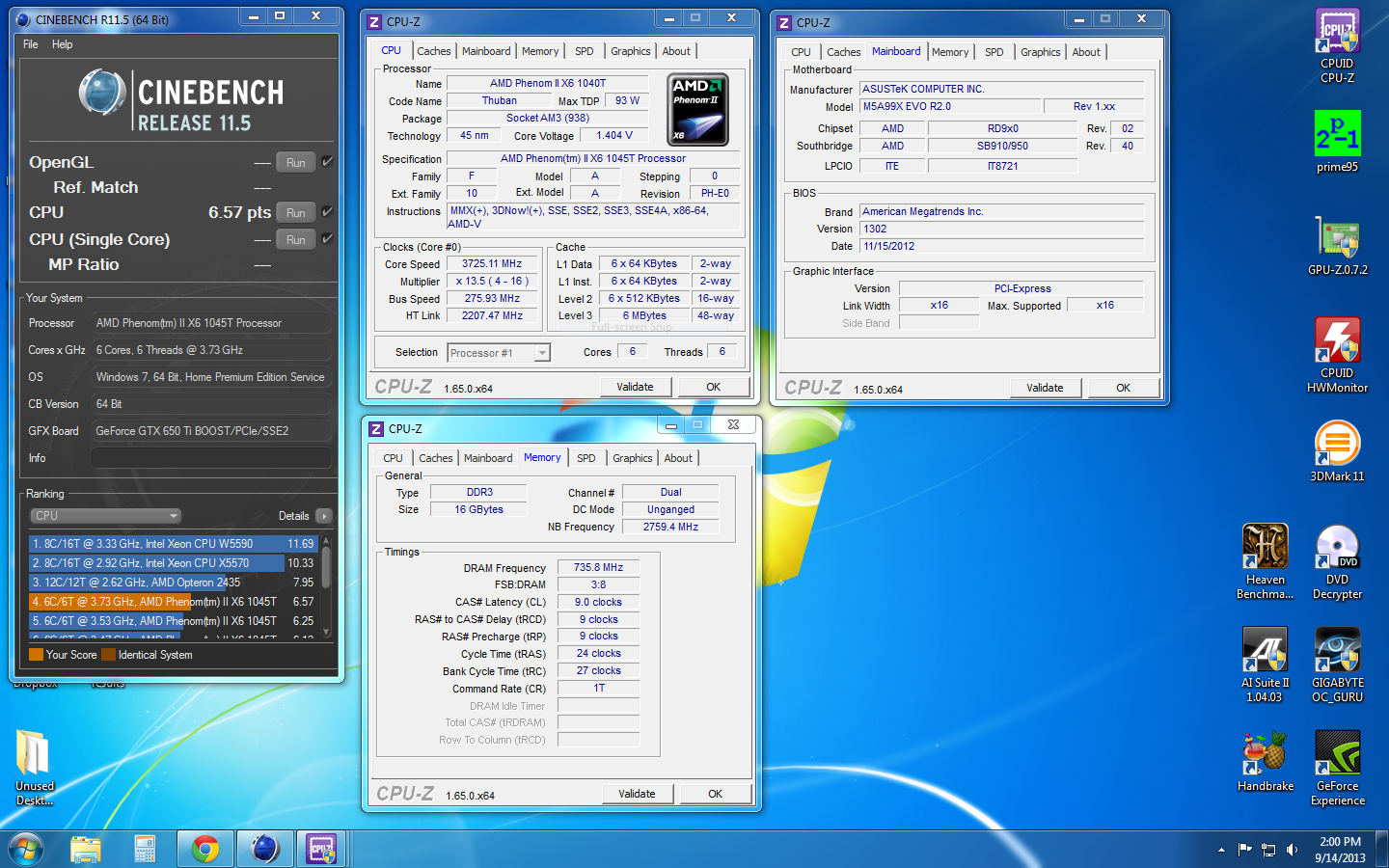Switch to CPU tab in Memory CPU-Z window
The height and width of the screenshot is (868, 1389).
tap(393, 458)
